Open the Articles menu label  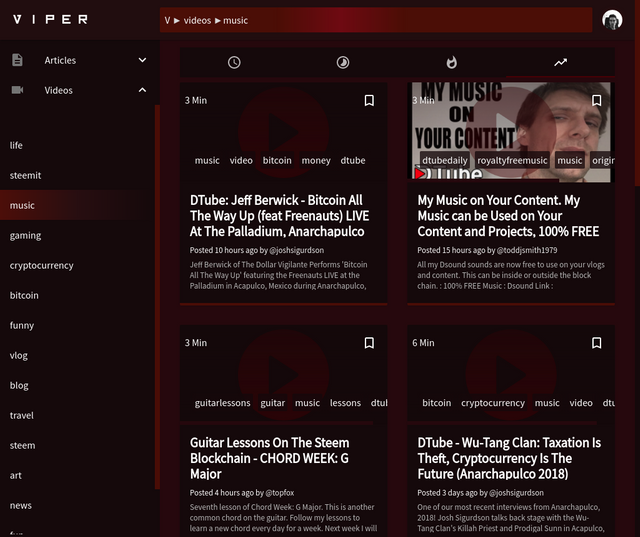tap(60, 60)
